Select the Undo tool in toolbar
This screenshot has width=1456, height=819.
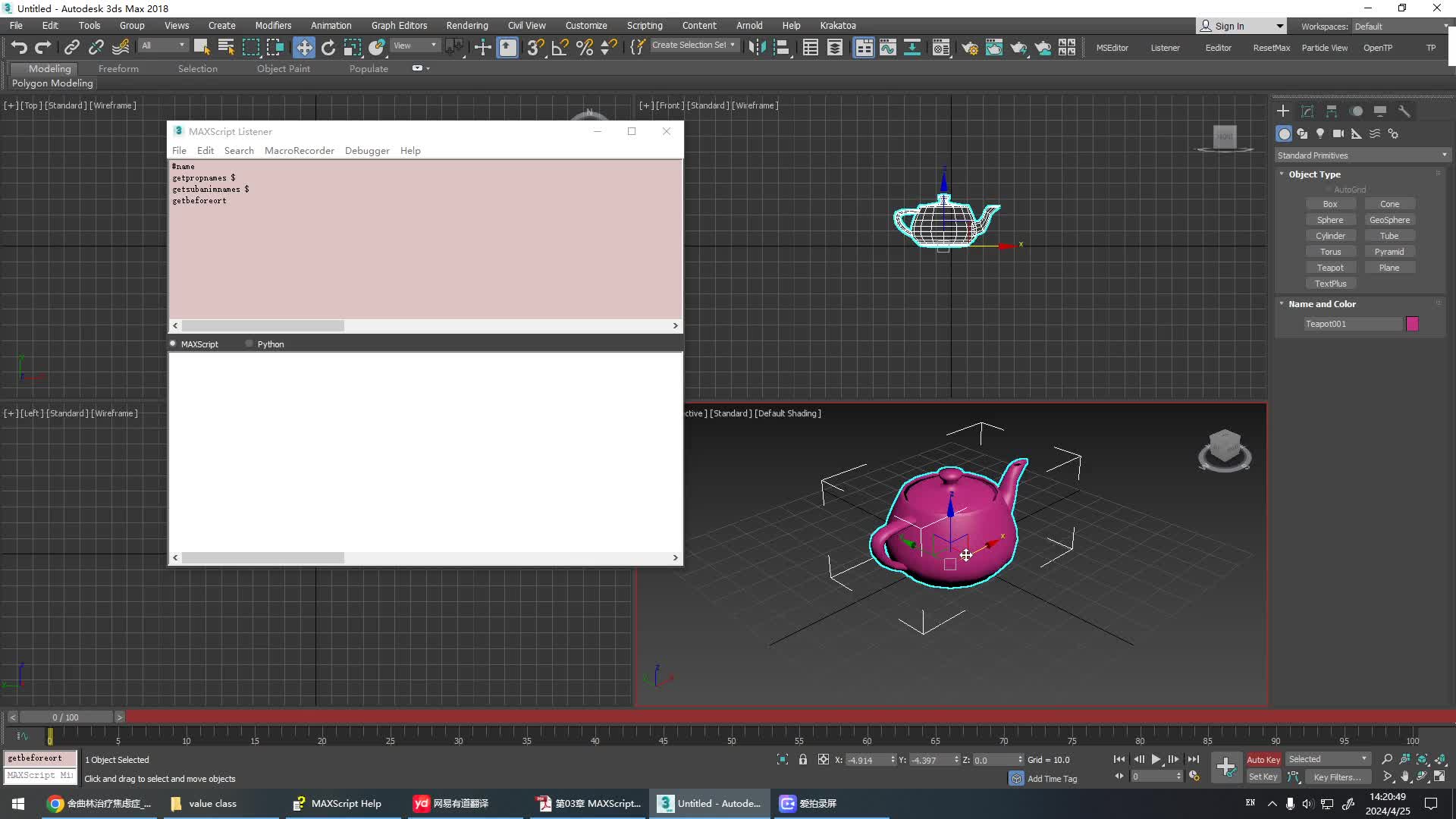tap(18, 47)
